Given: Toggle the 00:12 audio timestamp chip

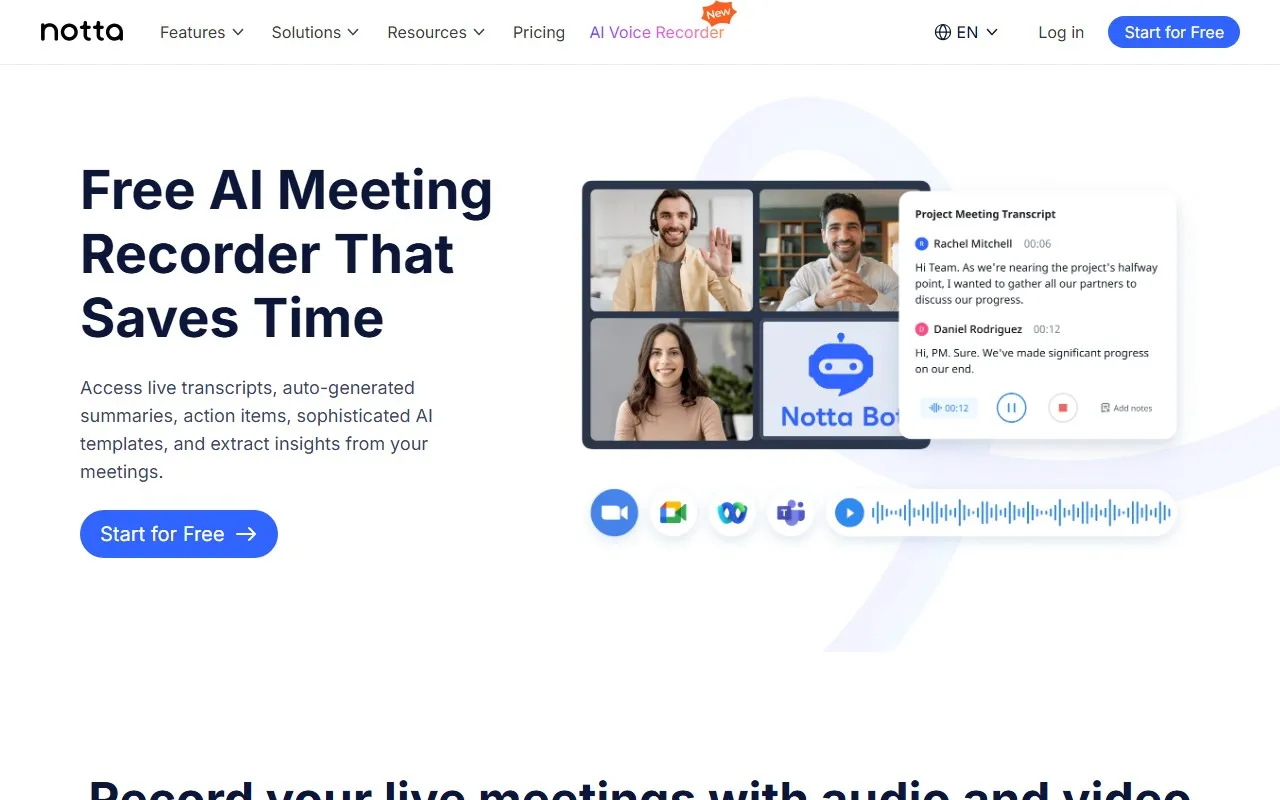Looking at the screenshot, I should (948, 407).
